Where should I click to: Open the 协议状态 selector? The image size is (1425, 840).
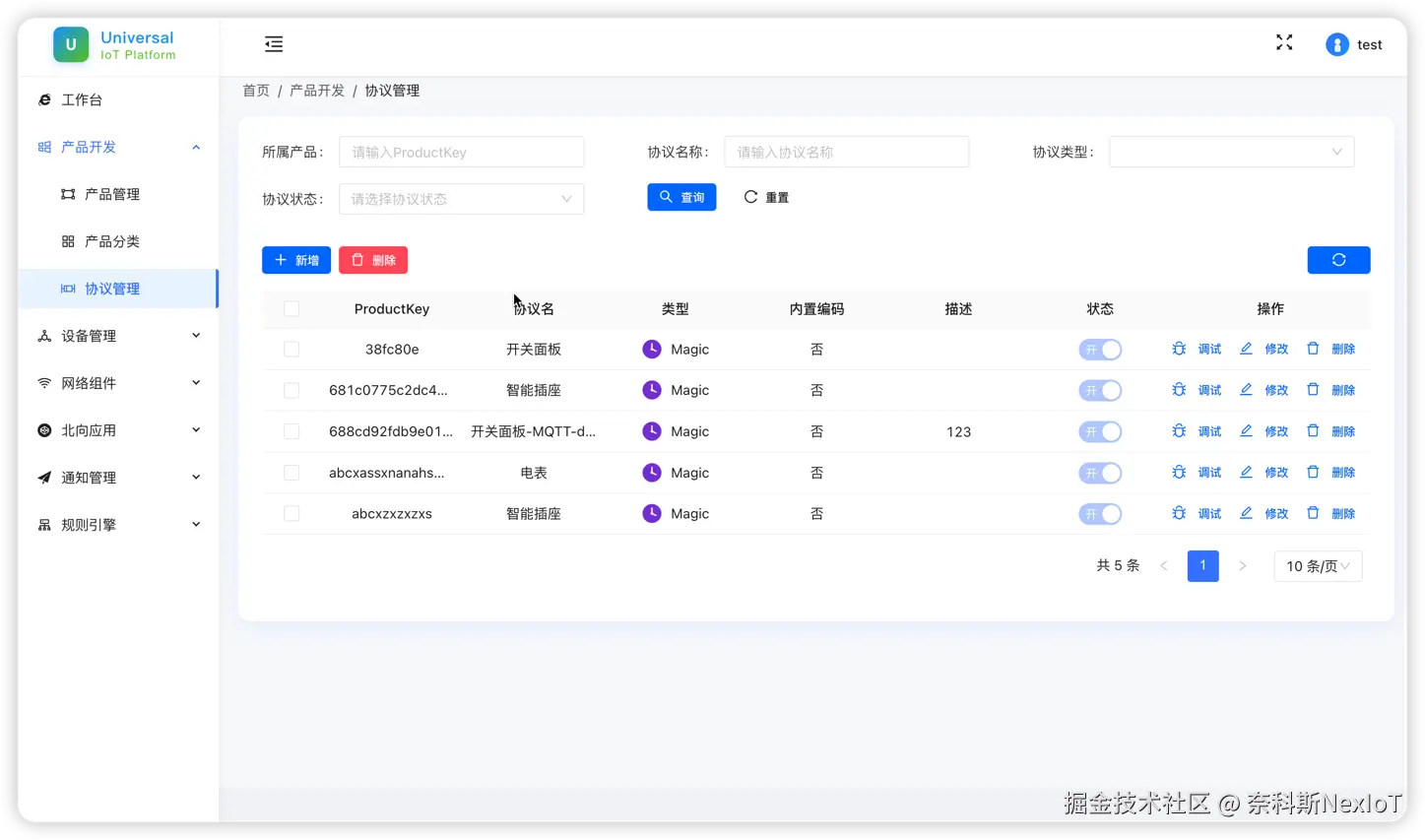461,198
